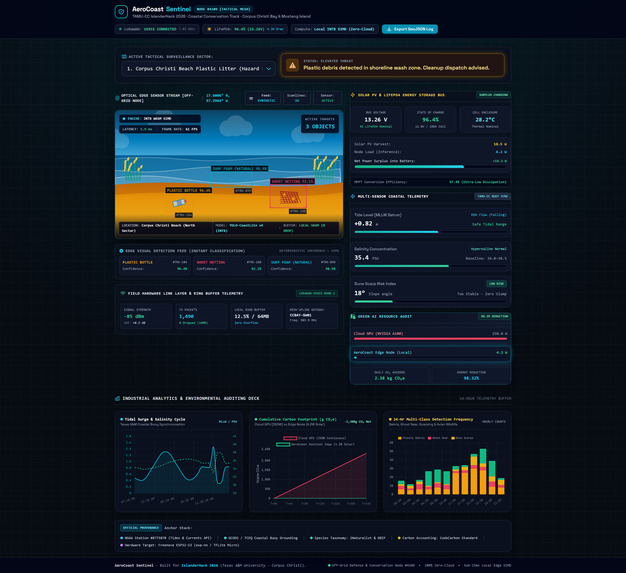This screenshot has height=573, width=626.
Task: Click the salinity concentration progress bar
Action: click(x=430, y=266)
